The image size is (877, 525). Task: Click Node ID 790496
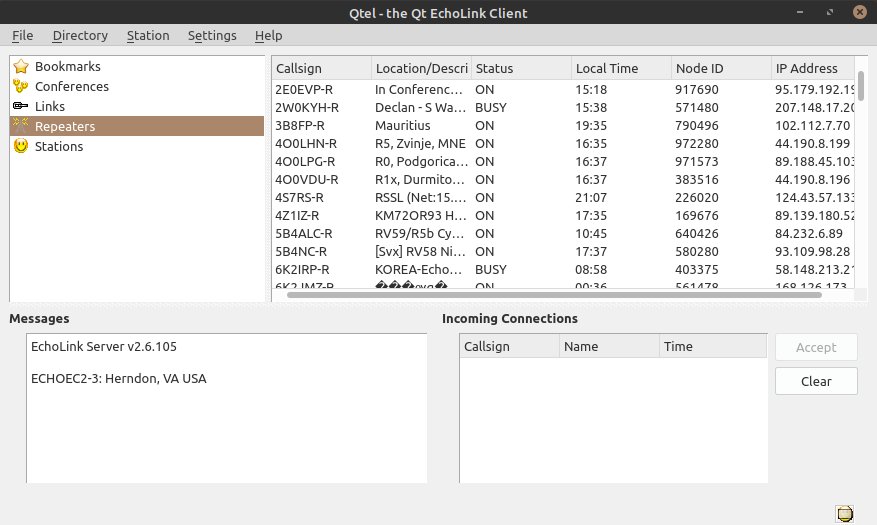point(696,125)
